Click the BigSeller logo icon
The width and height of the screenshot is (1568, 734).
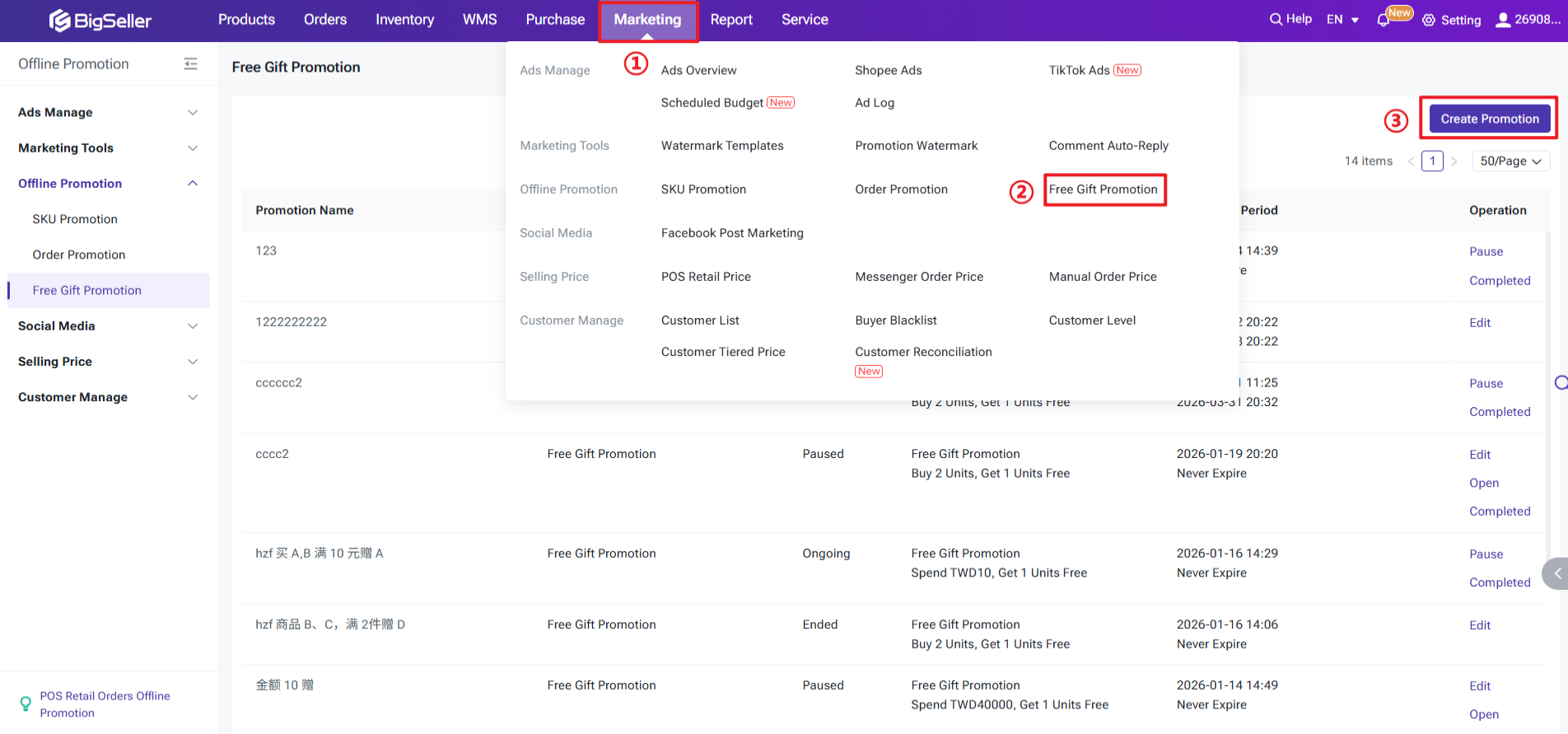59,21
